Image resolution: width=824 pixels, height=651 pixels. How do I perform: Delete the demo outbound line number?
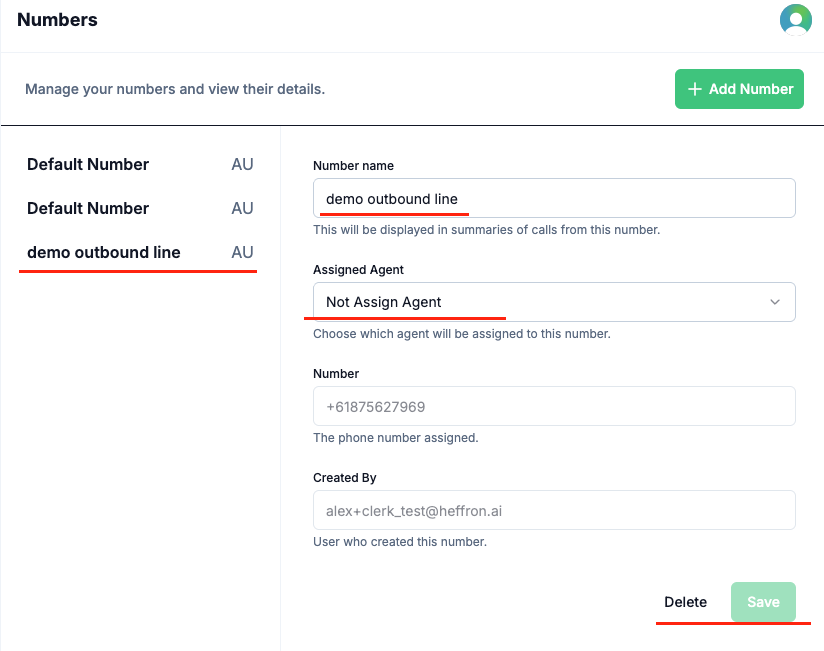[x=685, y=602]
